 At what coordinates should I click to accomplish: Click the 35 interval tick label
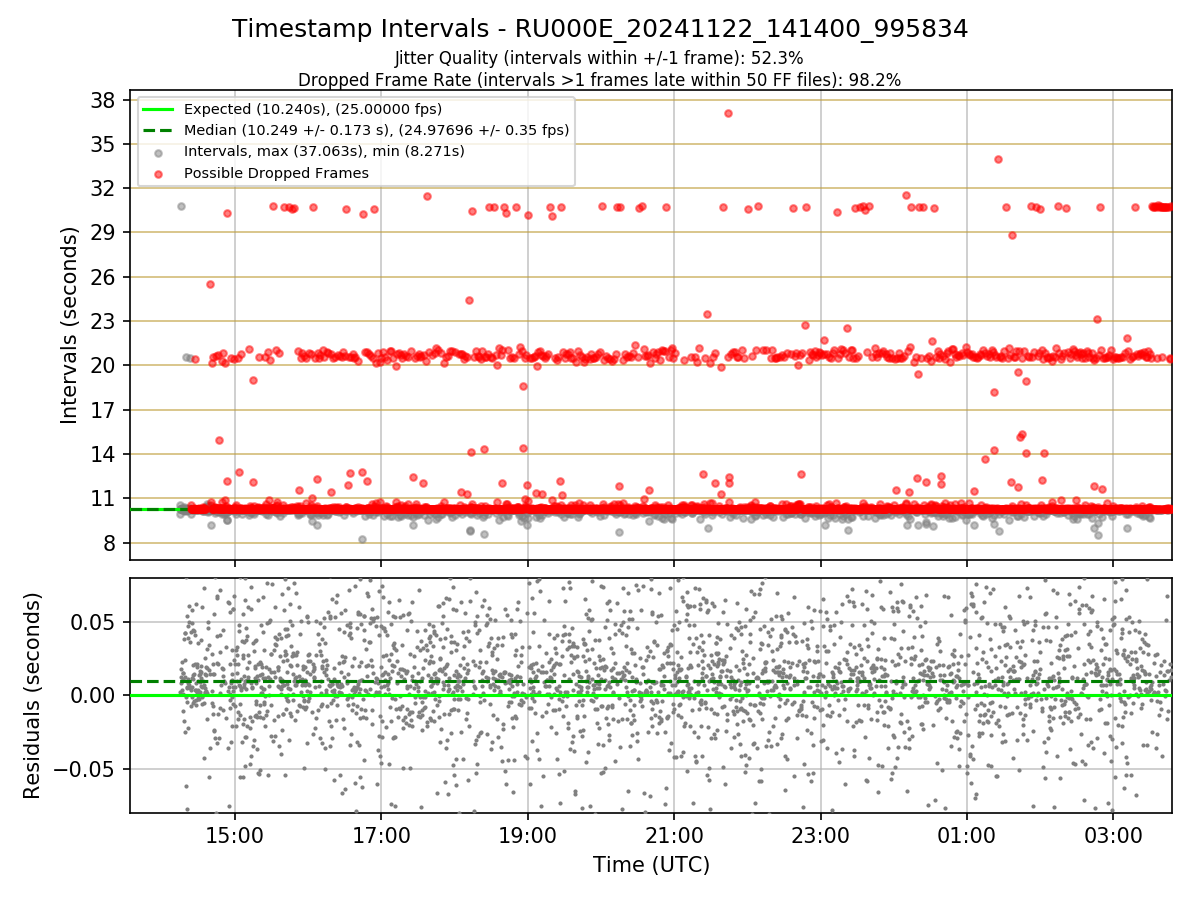point(105,144)
